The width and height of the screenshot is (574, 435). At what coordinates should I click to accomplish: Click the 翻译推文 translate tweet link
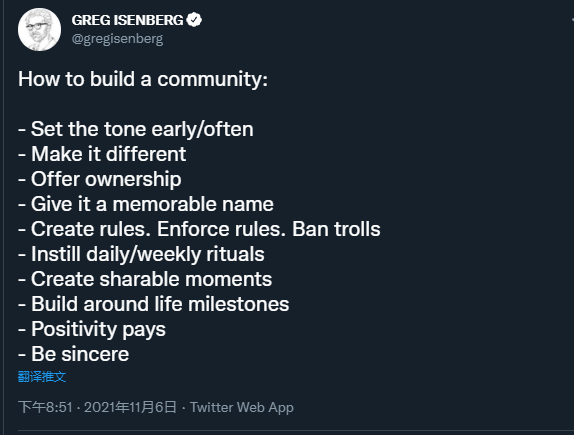tap(42, 376)
